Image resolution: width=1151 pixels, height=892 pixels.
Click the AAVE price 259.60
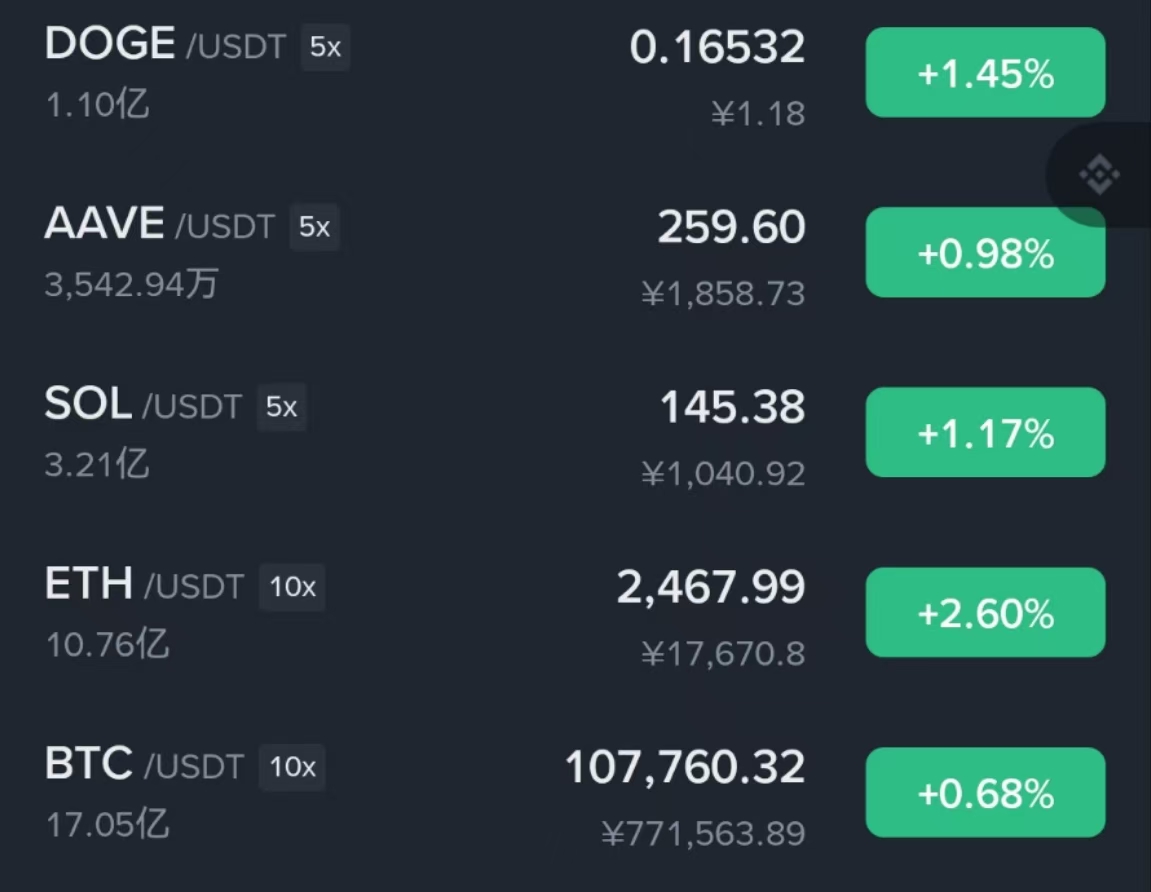(731, 227)
